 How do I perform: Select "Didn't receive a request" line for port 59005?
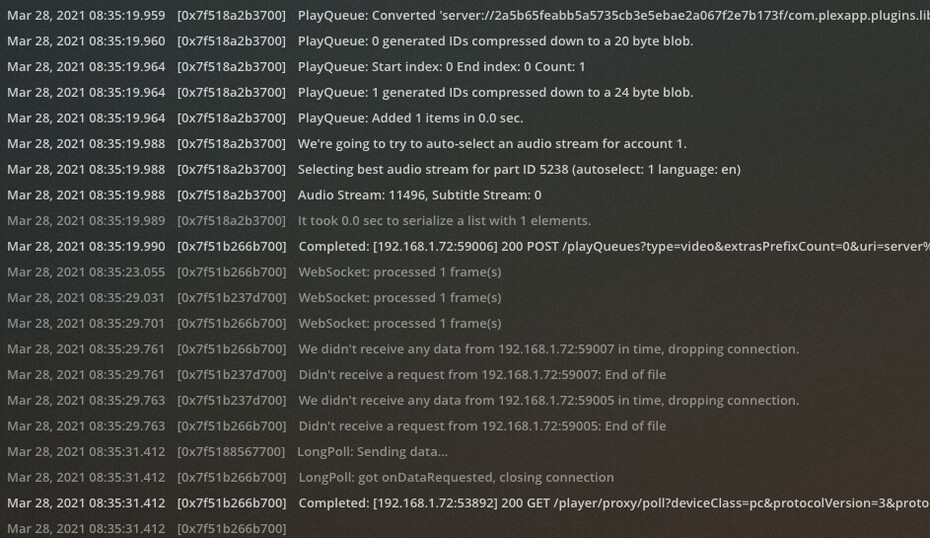click(x=482, y=426)
